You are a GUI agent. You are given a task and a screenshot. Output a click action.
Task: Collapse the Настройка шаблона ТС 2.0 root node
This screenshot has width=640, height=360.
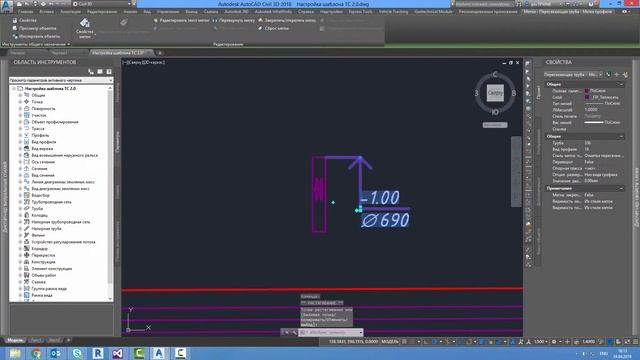(x=13, y=88)
